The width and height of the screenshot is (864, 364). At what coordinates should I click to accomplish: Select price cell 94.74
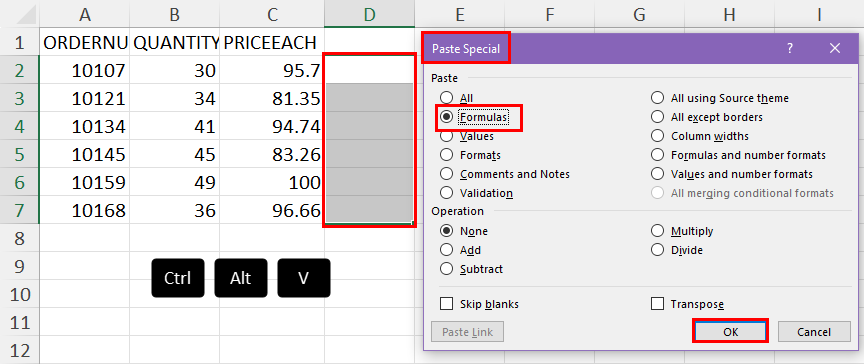click(272, 126)
